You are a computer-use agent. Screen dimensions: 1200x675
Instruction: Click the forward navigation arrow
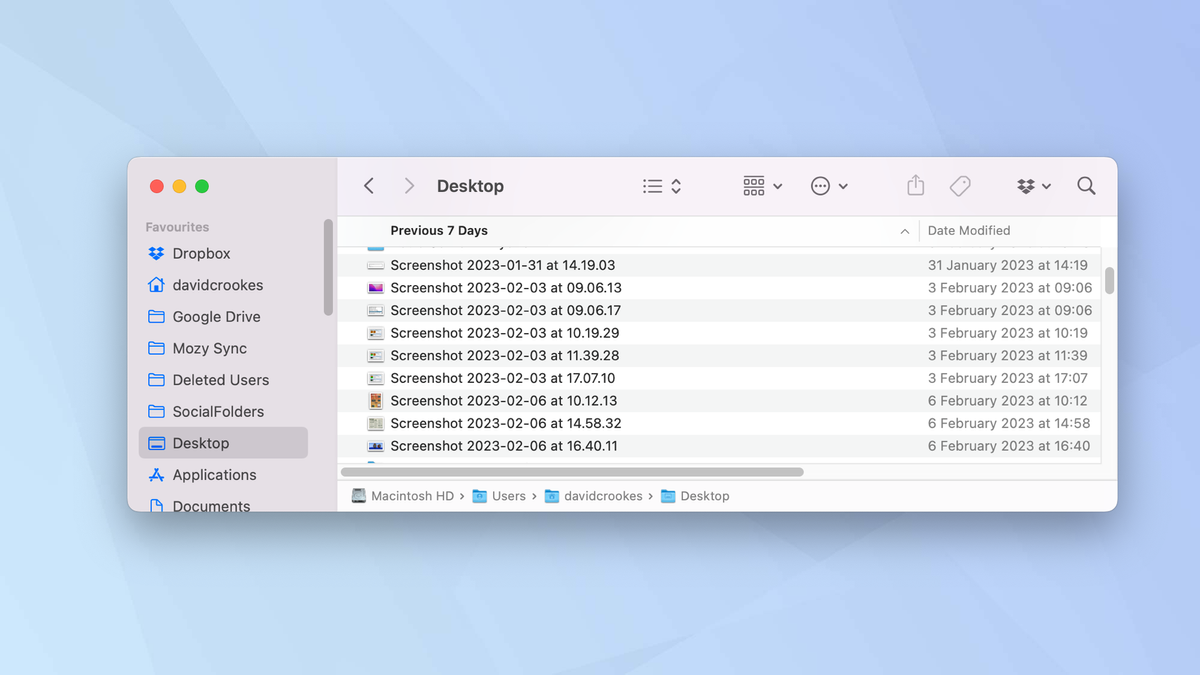pyautogui.click(x=408, y=185)
